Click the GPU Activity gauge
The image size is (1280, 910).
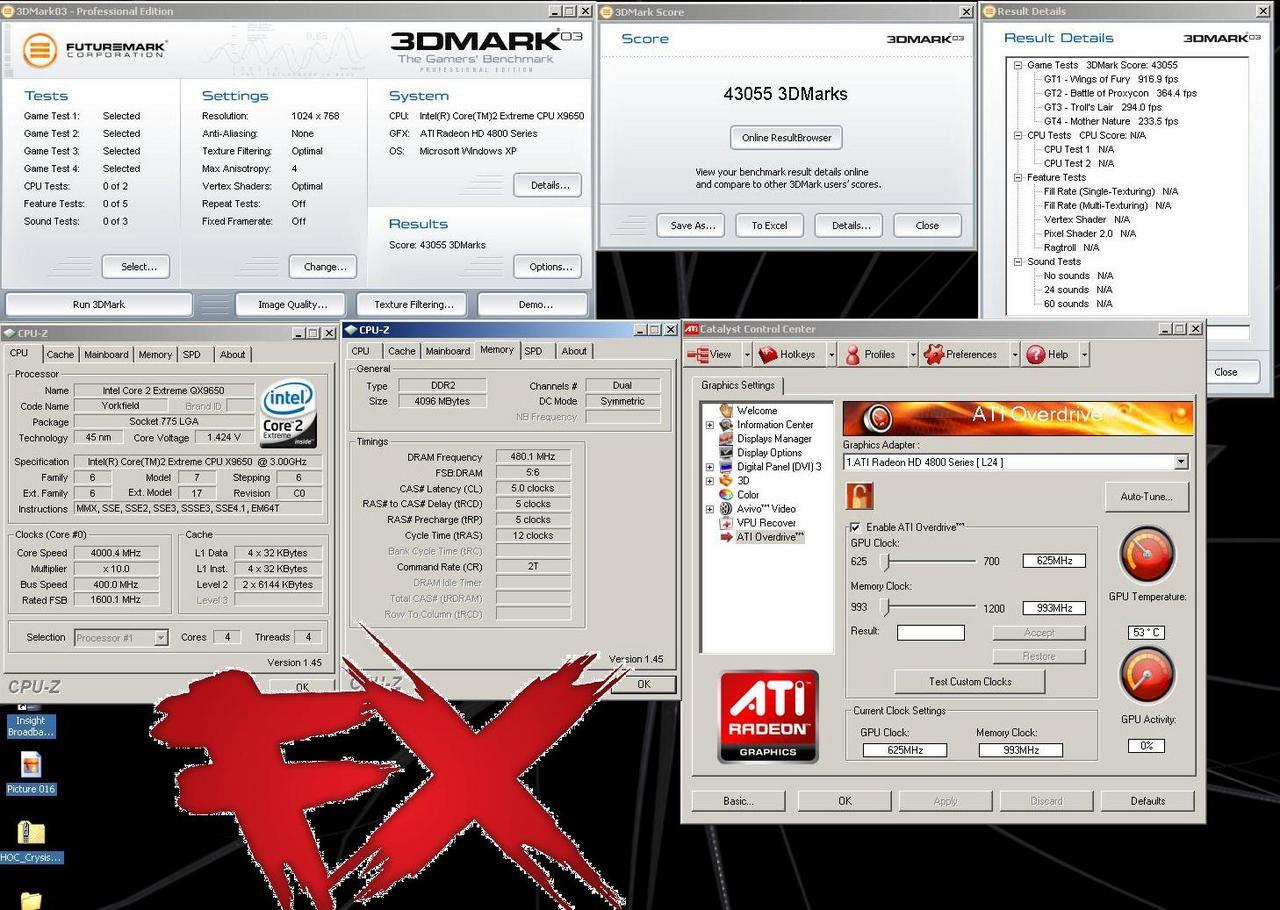click(1146, 675)
